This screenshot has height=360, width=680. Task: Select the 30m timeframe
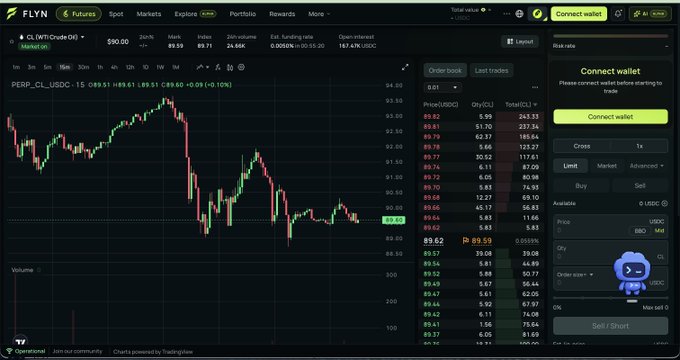coord(84,67)
